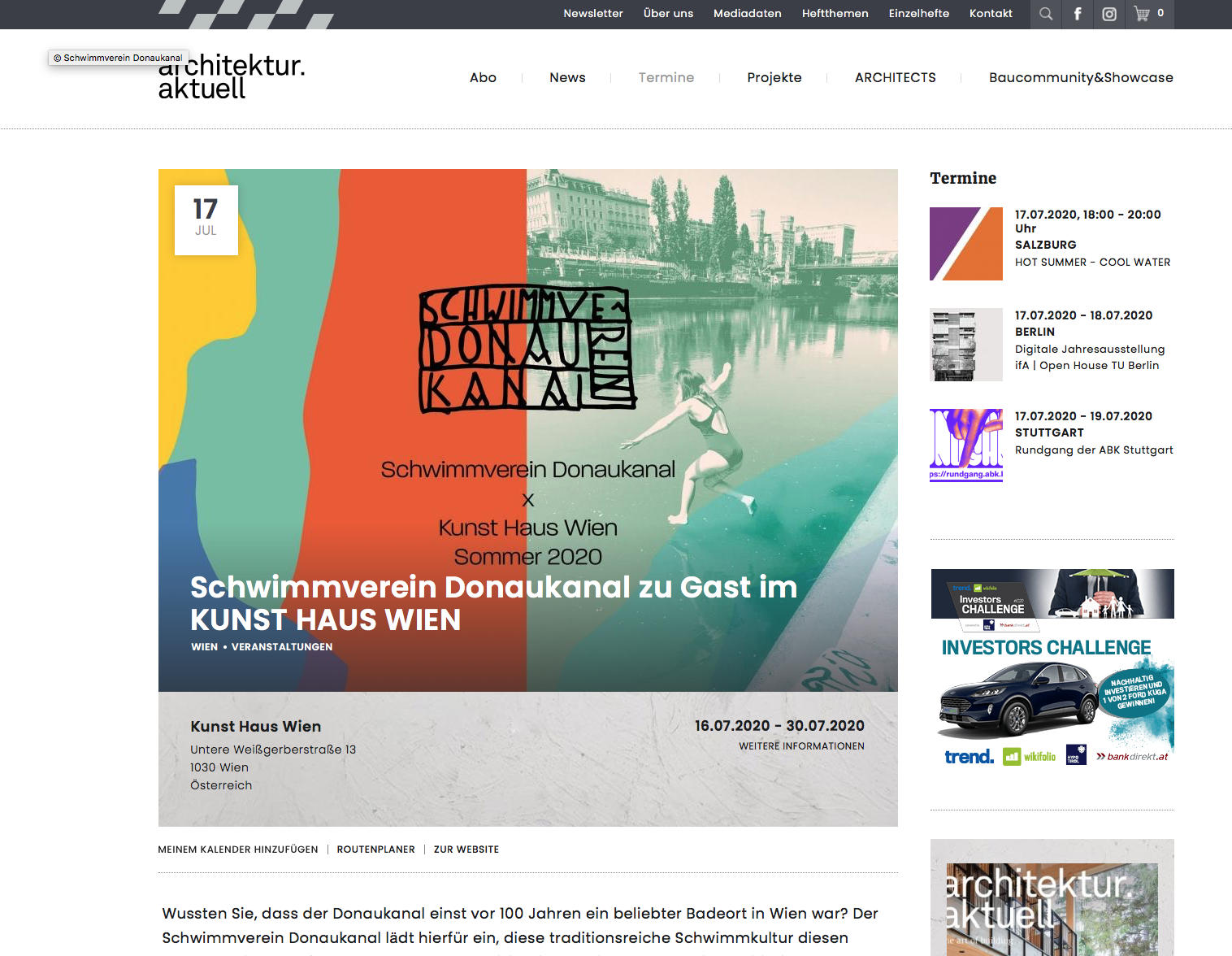Click the Stuttgart event thumbnail
1232x956 pixels.
pyautogui.click(x=966, y=445)
